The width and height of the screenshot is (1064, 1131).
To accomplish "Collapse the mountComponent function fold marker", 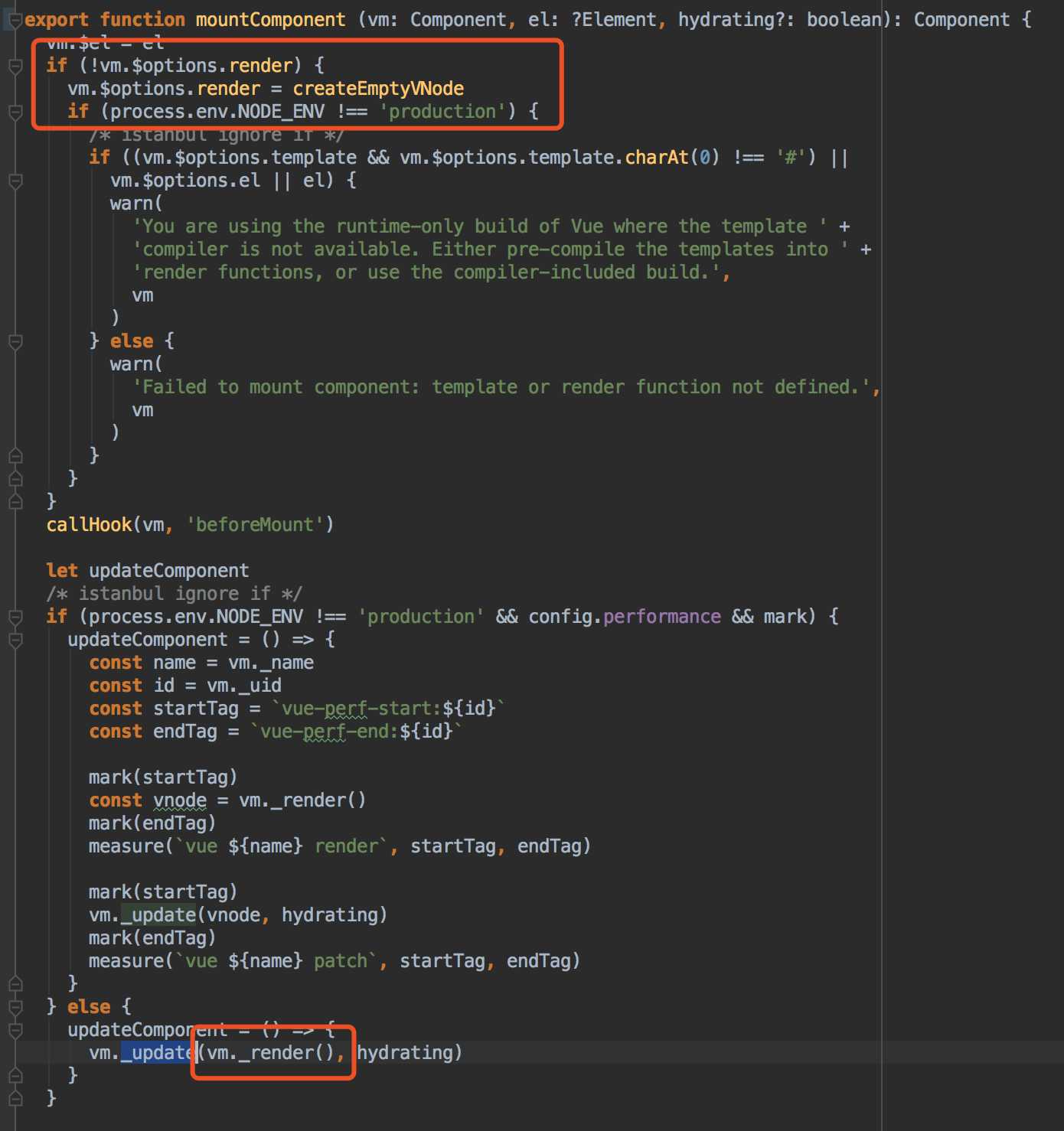I will 15,20.
